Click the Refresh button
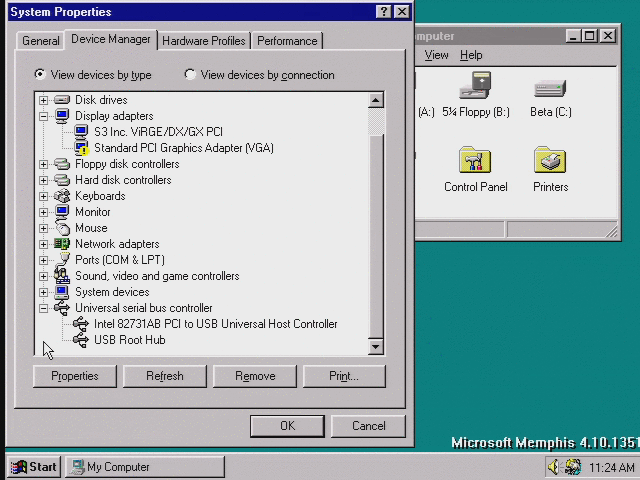The image size is (640, 480). [164, 376]
